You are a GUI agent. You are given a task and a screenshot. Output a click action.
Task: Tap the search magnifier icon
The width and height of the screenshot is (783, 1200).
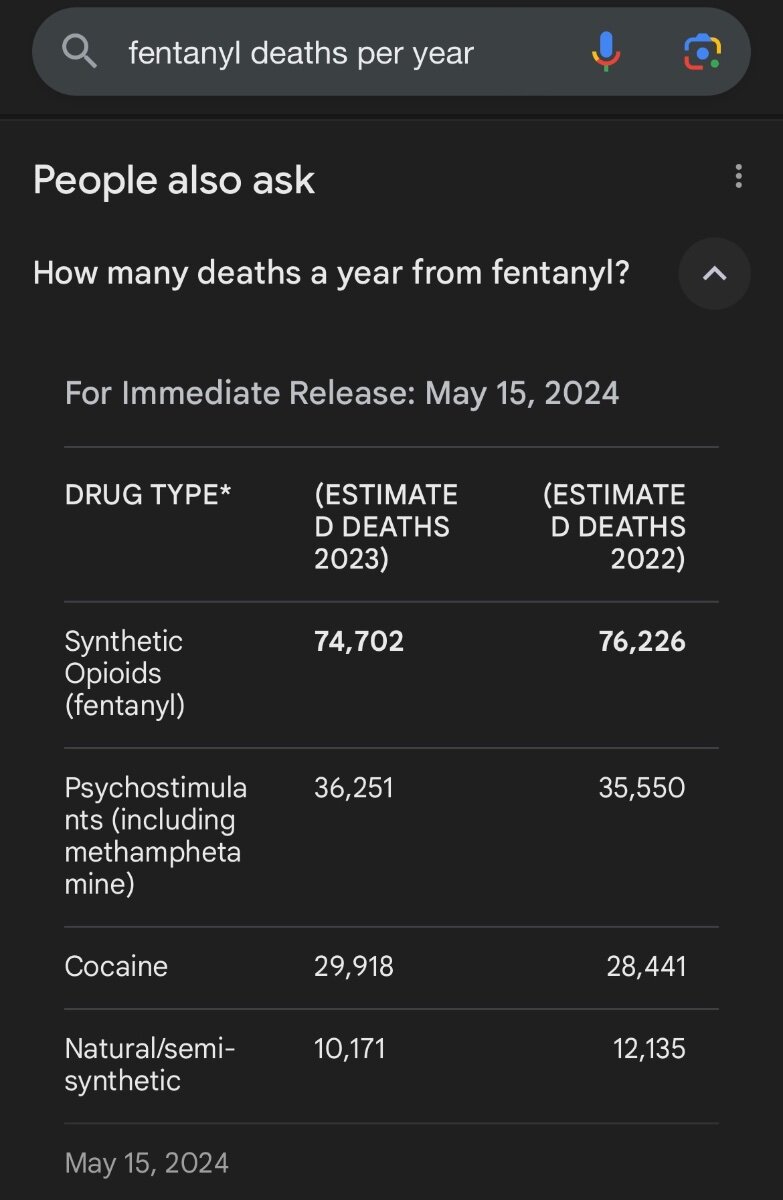[x=79, y=52]
